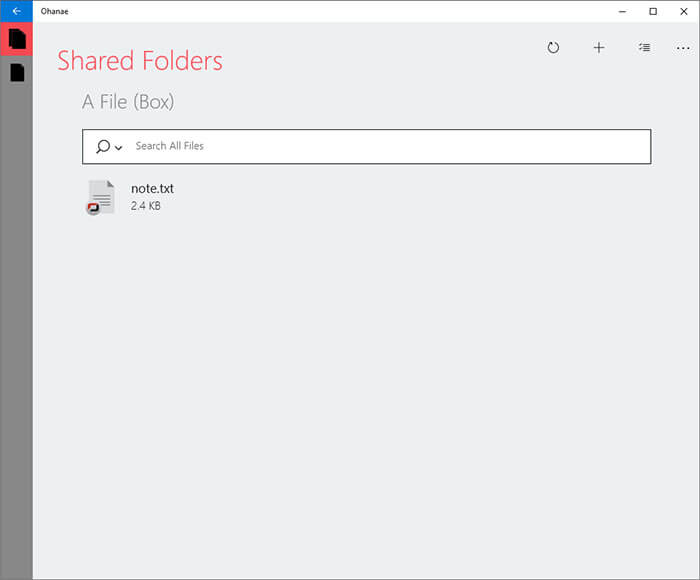The image size is (700, 580).
Task: Go back using the blue arrow button
Action: point(16,11)
